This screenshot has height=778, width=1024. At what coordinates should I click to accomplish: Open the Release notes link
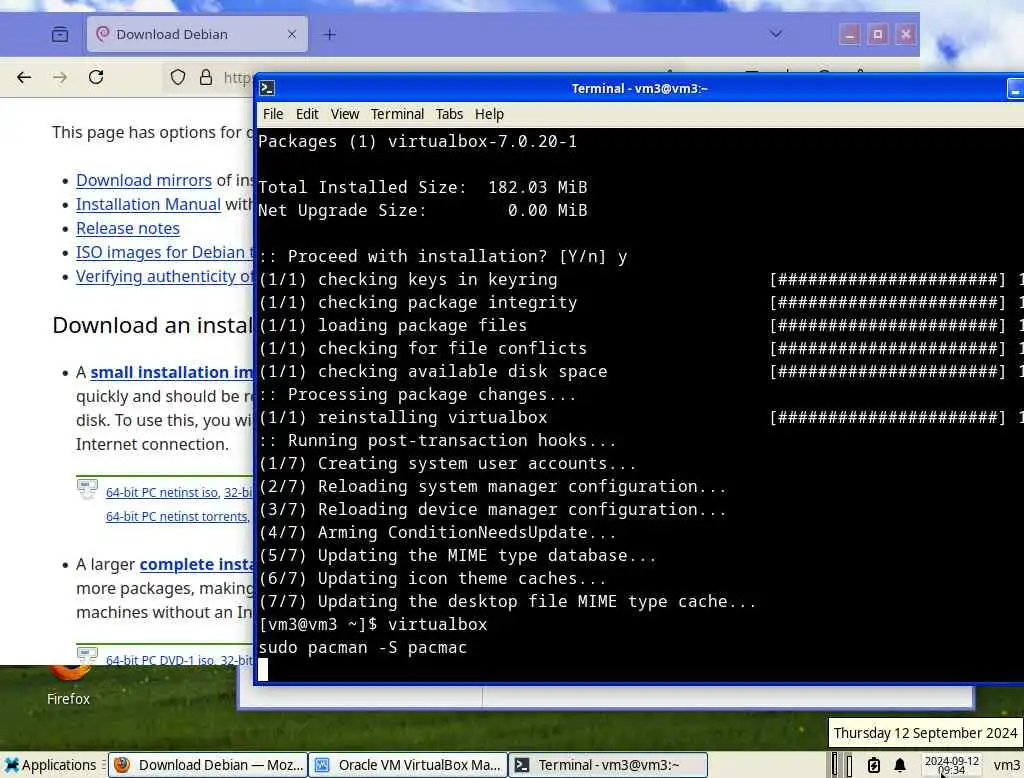[128, 229]
